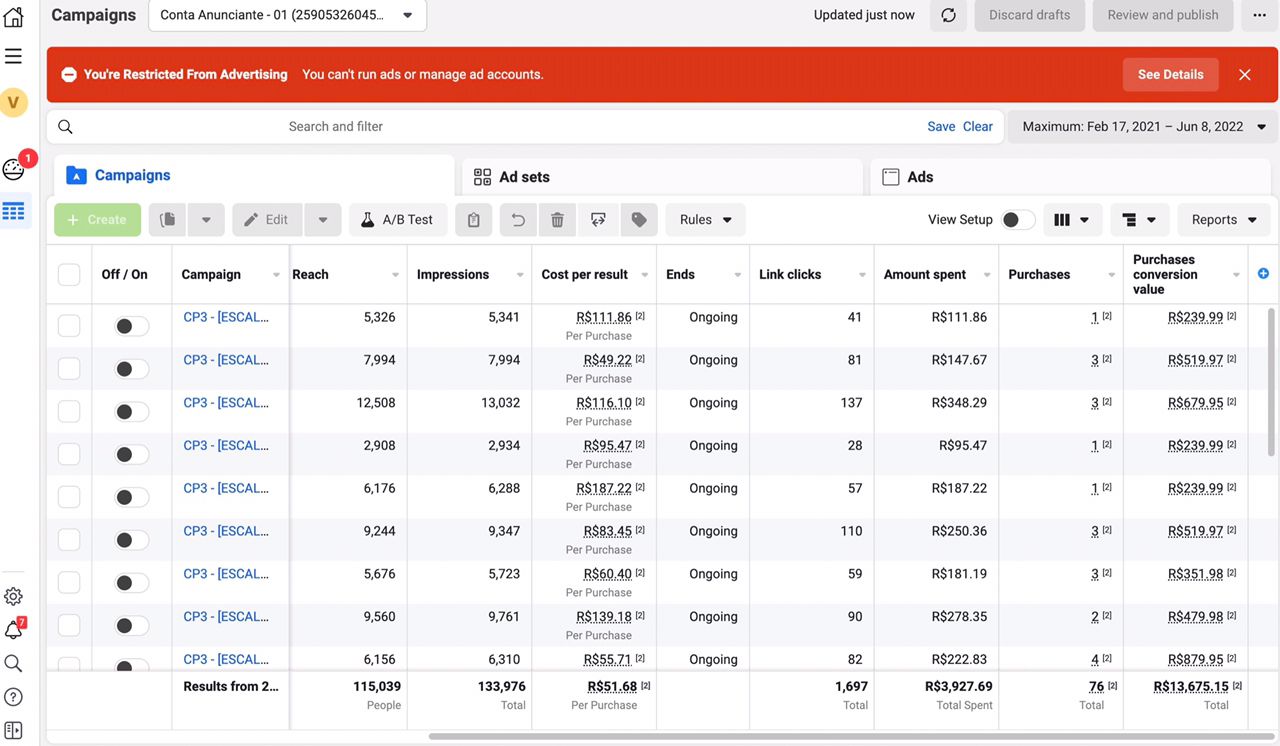Open the sidebar search magnifier icon
Screen dimensions: 1280x746
[14, 663]
